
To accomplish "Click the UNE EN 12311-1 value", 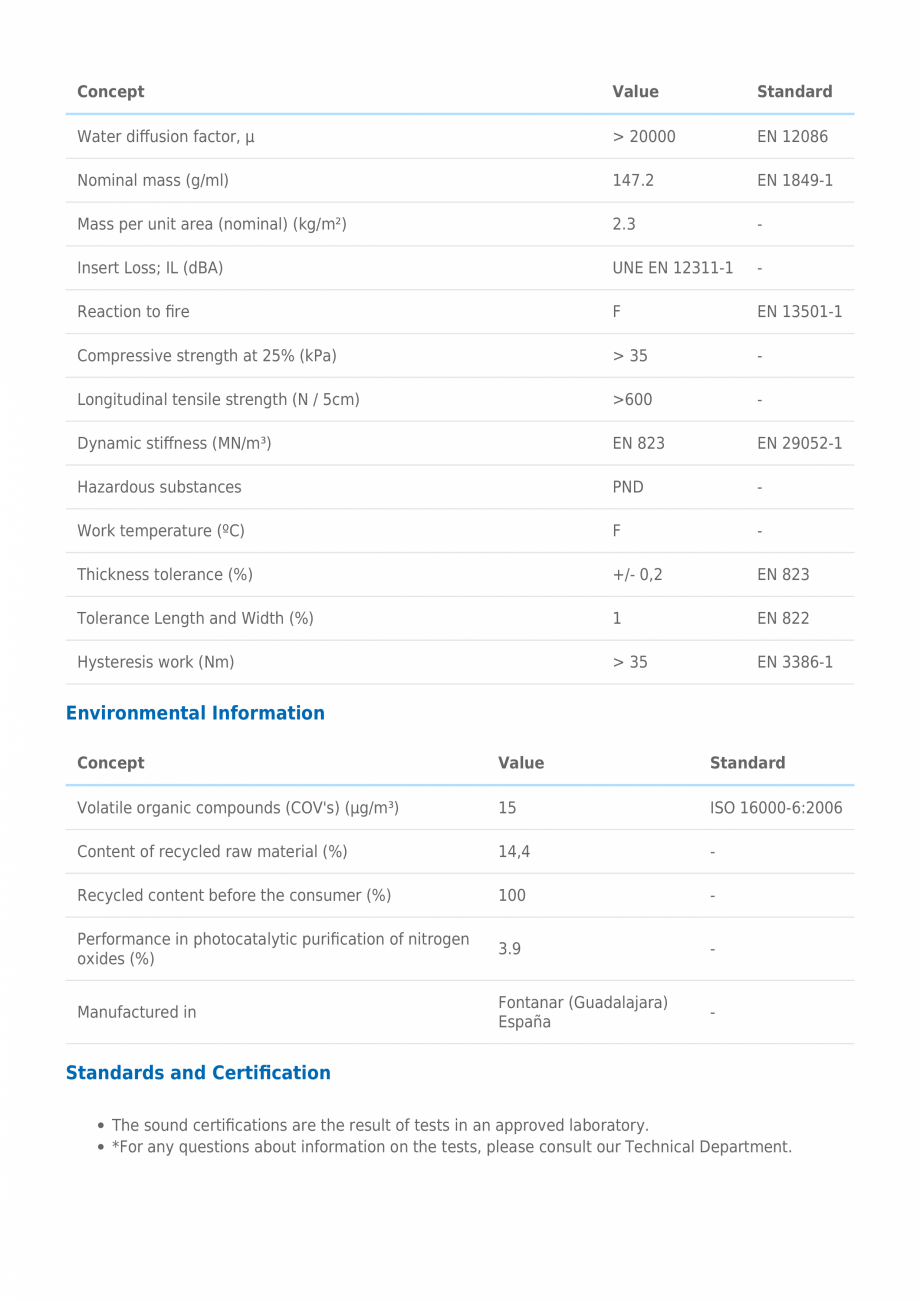I will click(x=673, y=268).
